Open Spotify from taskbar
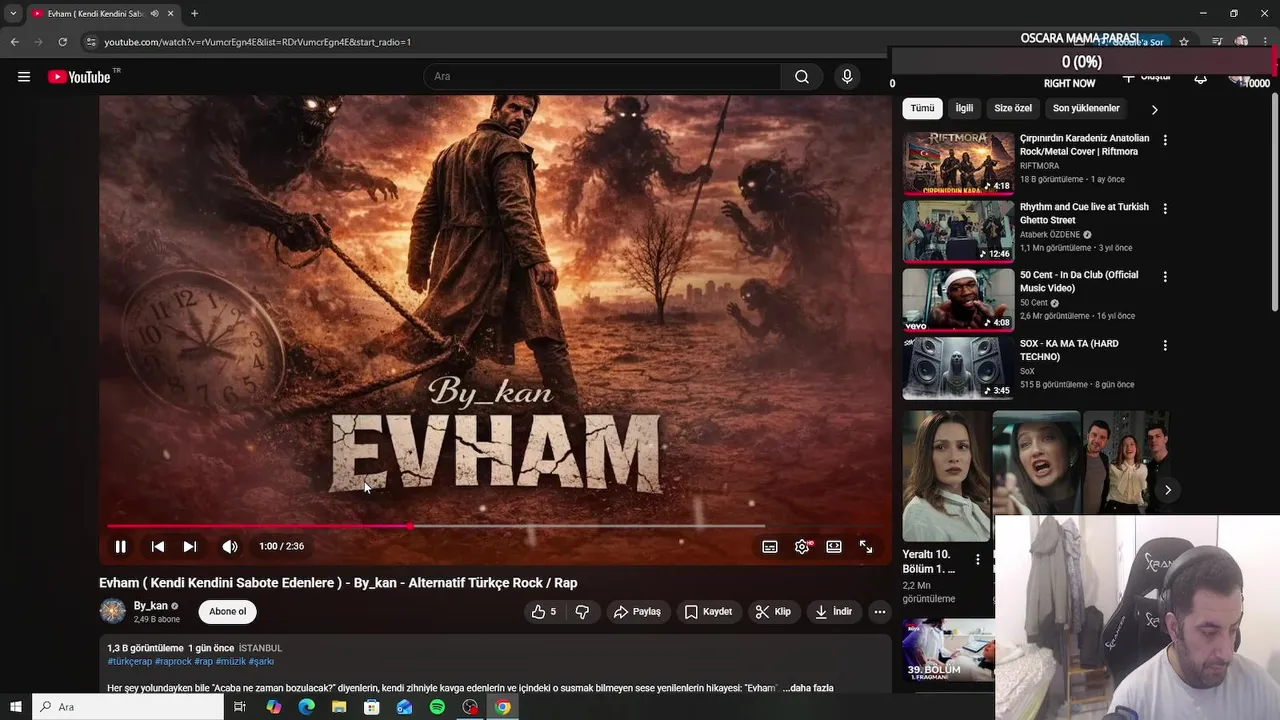This screenshot has height=720, width=1280. [437, 707]
